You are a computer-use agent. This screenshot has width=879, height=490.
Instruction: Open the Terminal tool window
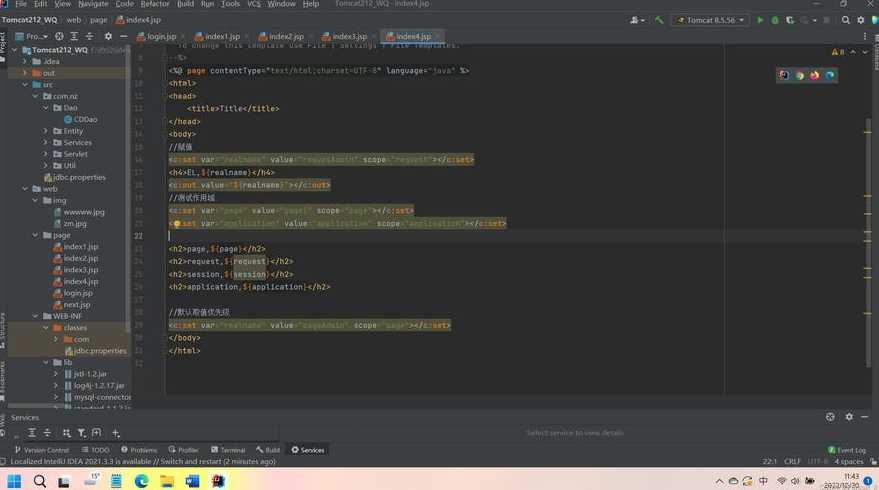(x=228, y=450)
